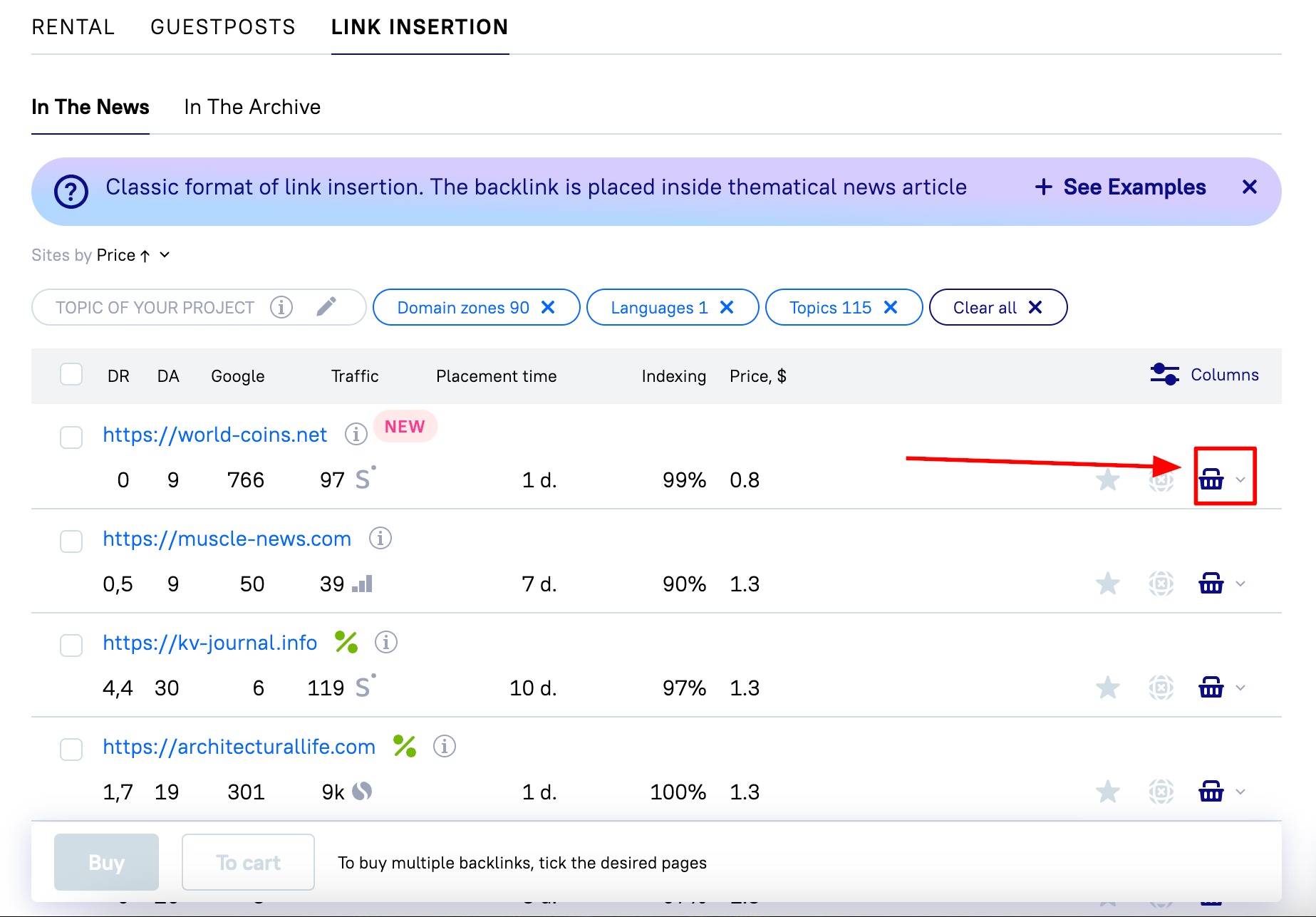Select the muscle-news.com checkbox
Screen dimensions: 1316x917
click(x=71, y=541)
